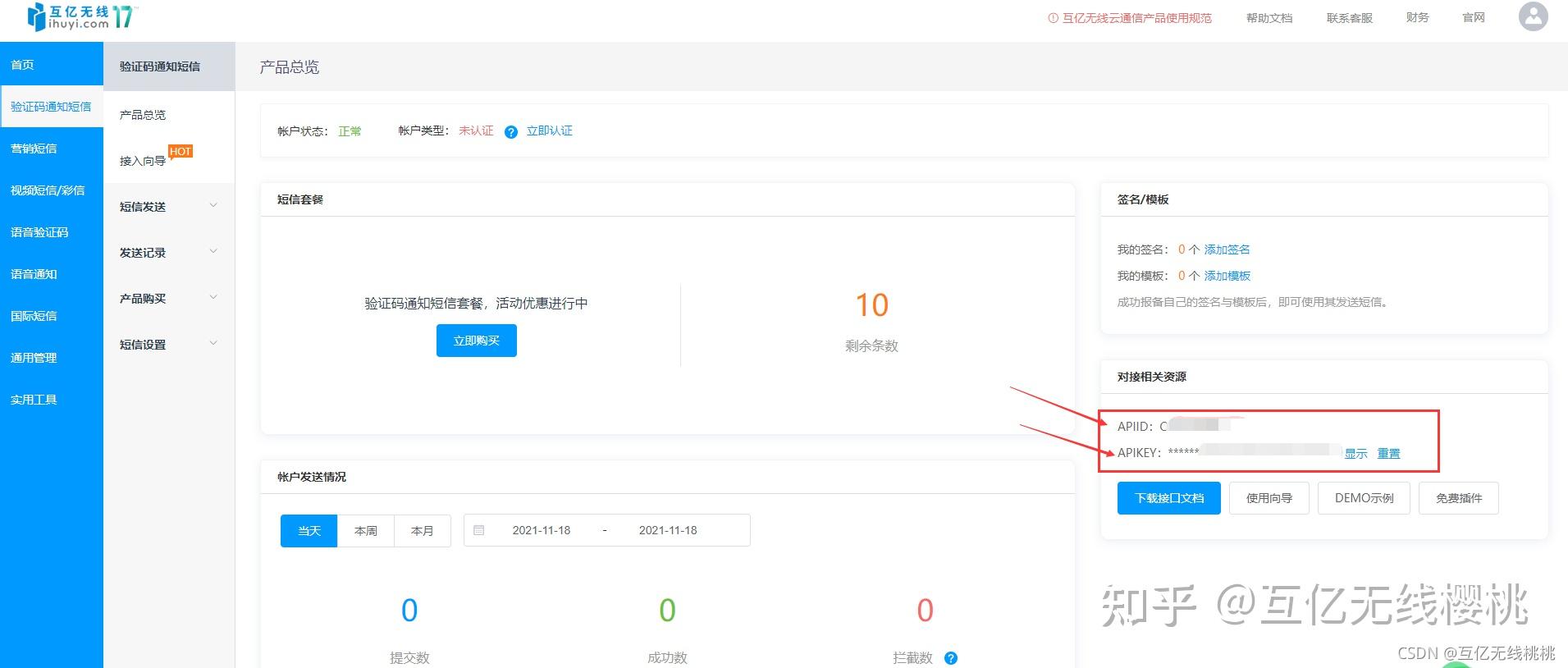
Task: Select the 当天 time filter
Action: [309, 531]
